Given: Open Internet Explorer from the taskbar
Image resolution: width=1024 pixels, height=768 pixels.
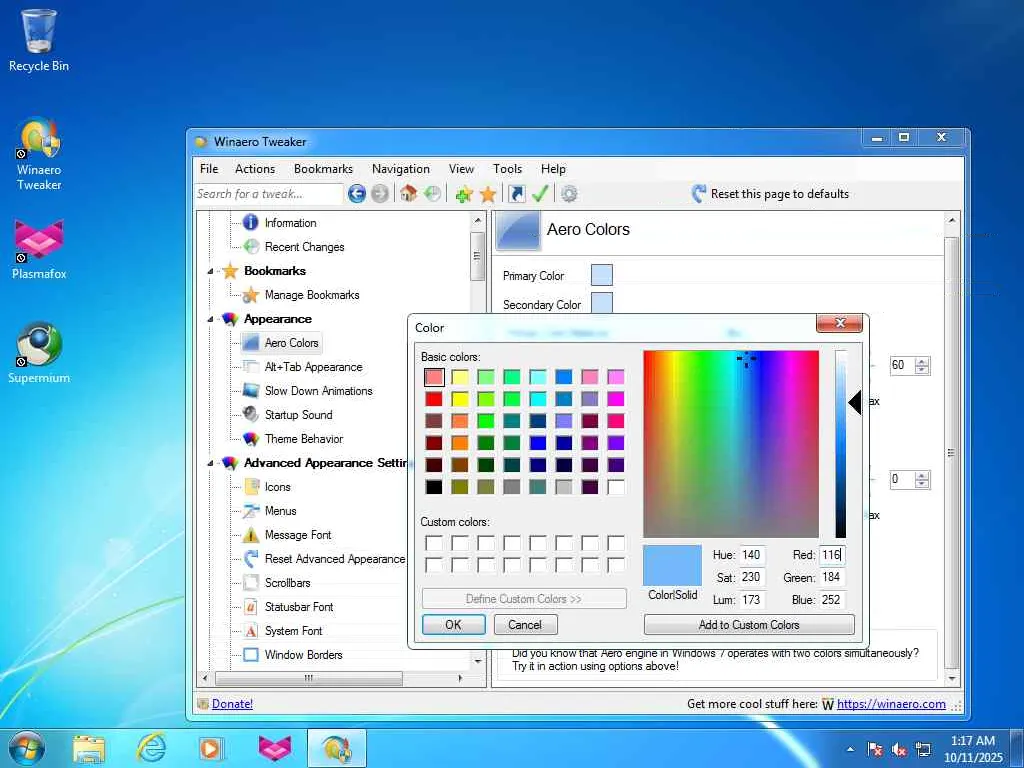Looking at the screenshot, I should (x=151, y=748).
